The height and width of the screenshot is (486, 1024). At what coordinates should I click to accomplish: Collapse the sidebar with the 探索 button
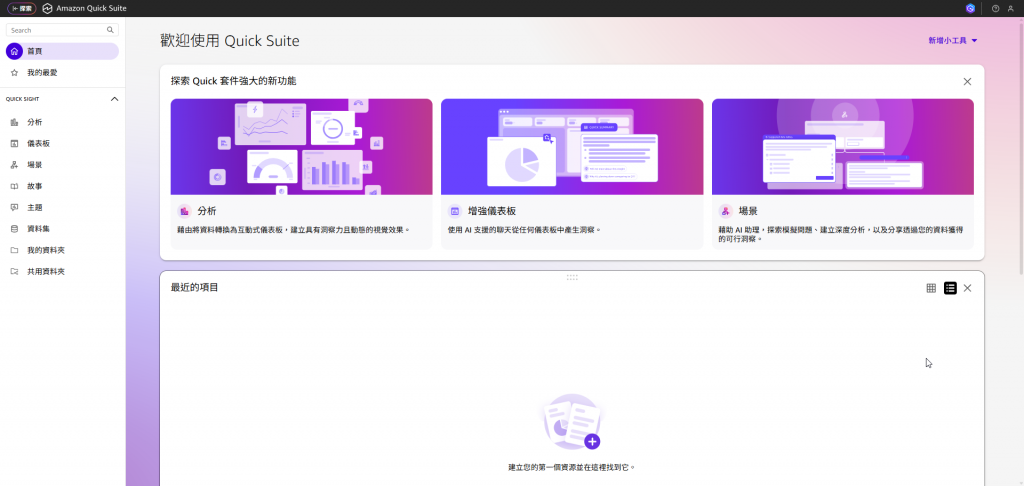click(x=22, y=8)
